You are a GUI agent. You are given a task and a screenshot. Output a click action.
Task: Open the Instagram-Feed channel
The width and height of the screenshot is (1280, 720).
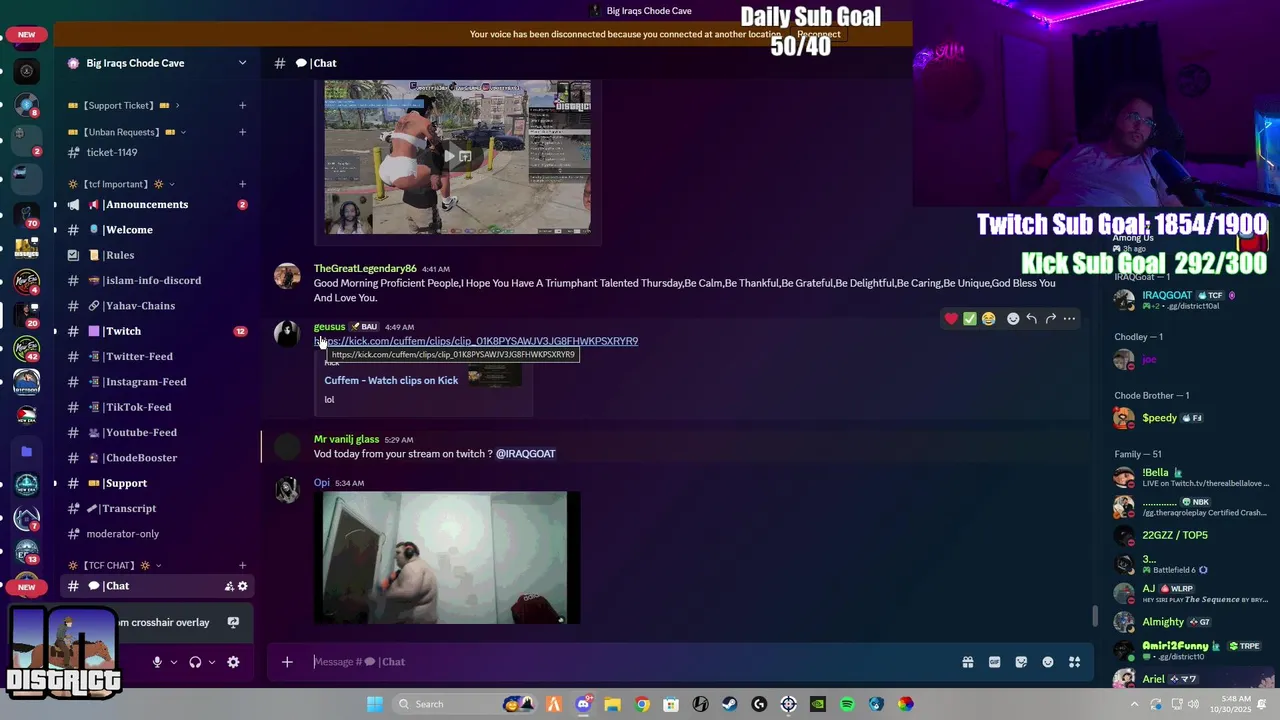(x=157, y=382)
